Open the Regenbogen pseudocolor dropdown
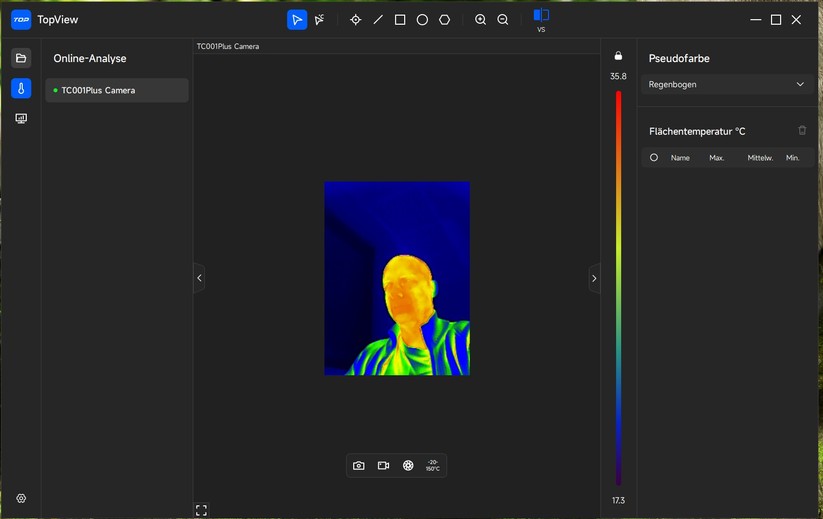The image size is (823, 519). [x=727, y=84]
